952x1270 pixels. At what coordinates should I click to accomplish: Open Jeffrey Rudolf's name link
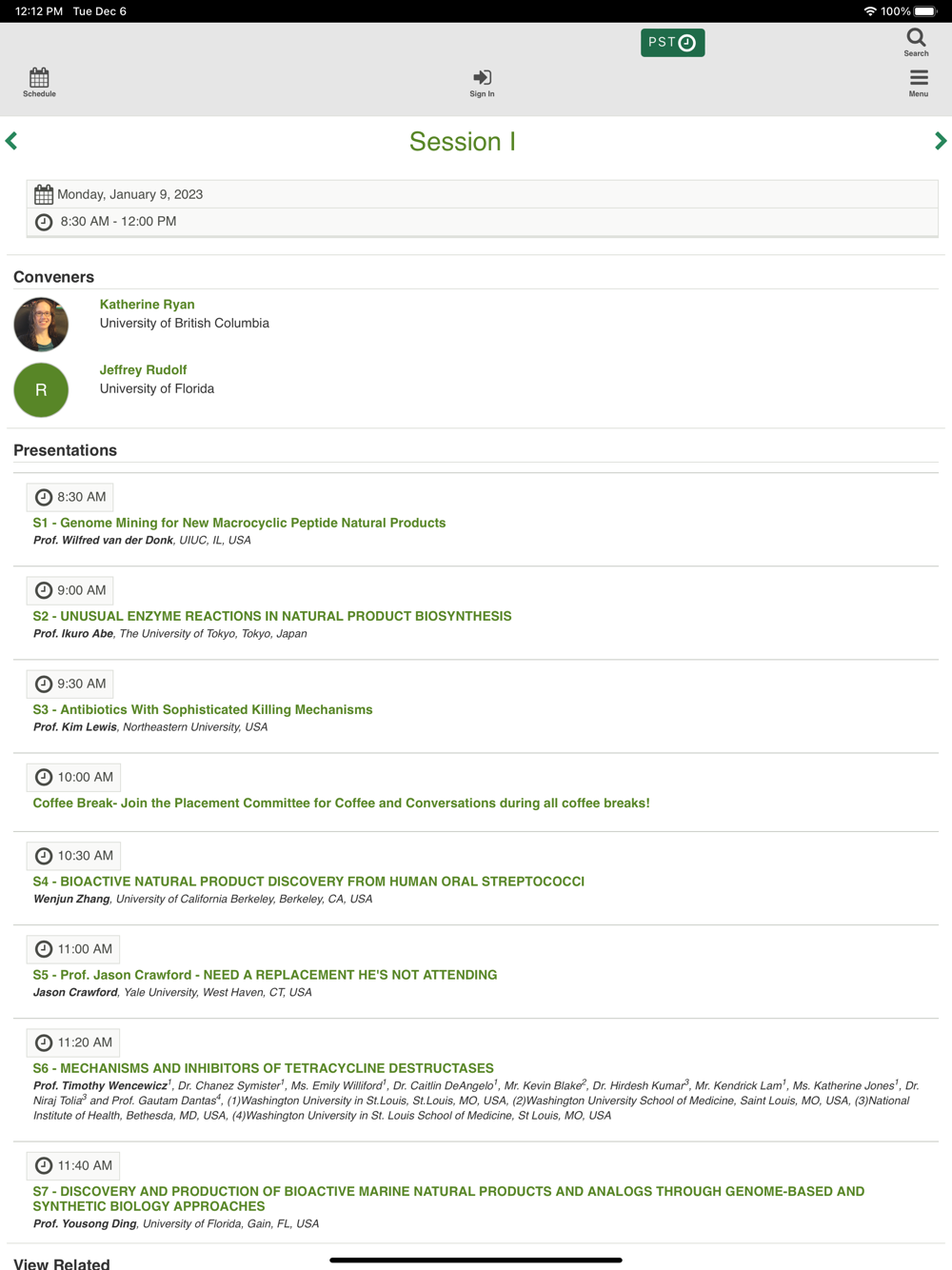[143, 369]
